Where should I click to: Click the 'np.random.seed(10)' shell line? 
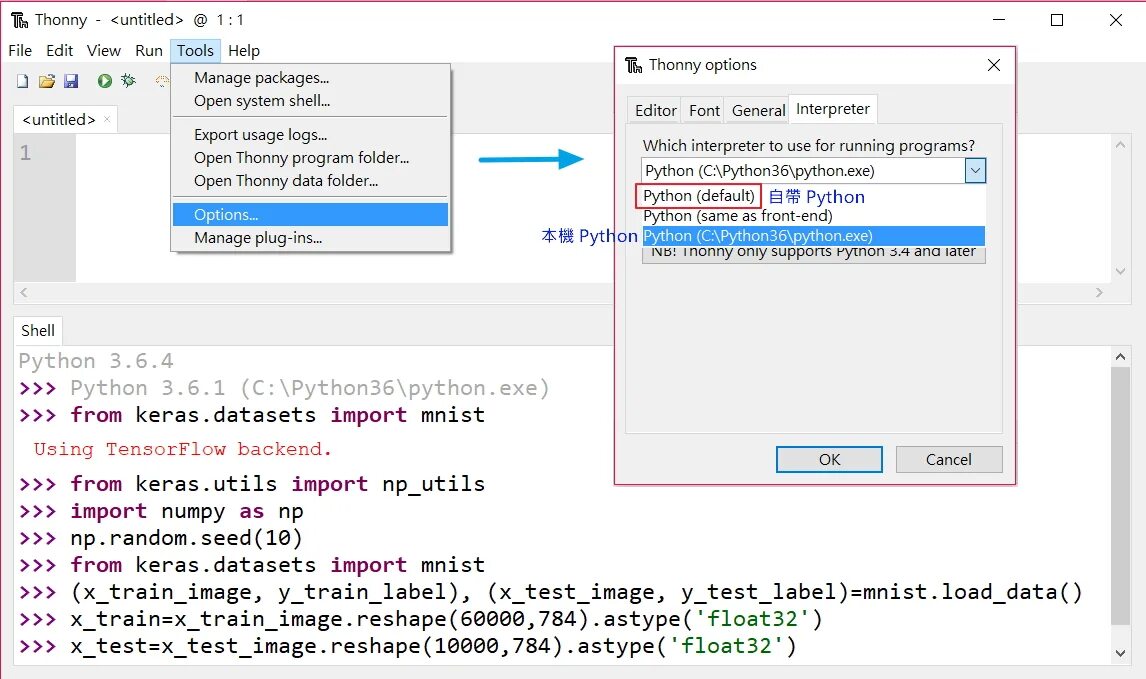click(186, 538)
